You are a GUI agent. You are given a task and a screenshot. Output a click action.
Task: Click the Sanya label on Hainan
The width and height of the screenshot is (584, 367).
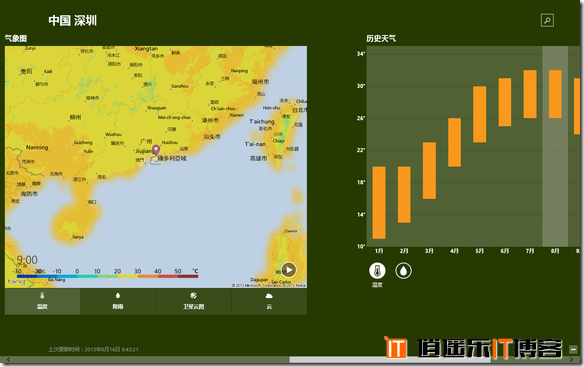(x=78, y=237)
